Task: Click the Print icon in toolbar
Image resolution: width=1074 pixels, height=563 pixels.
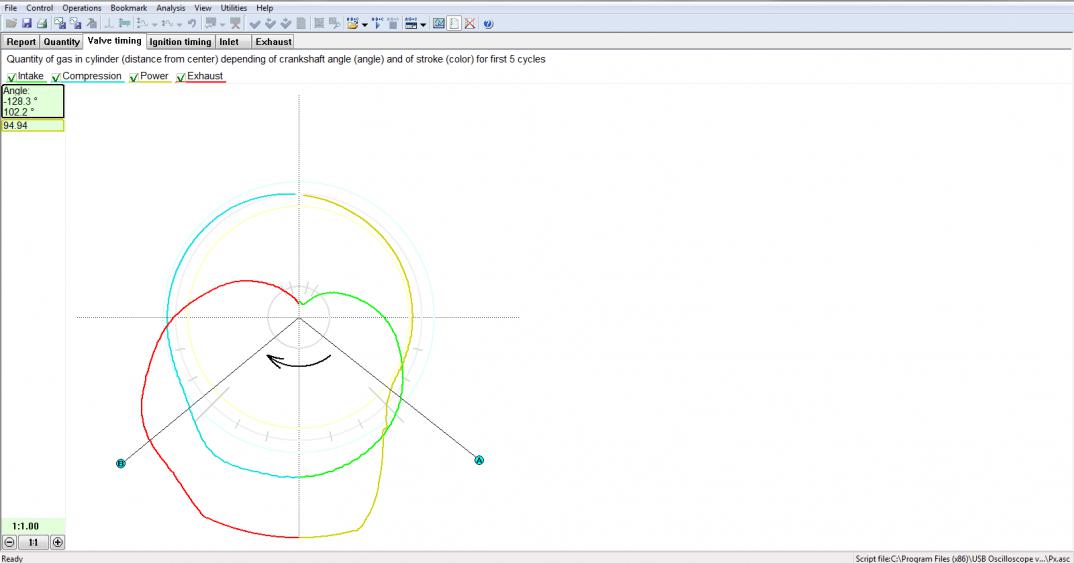Action: (42, 23)
